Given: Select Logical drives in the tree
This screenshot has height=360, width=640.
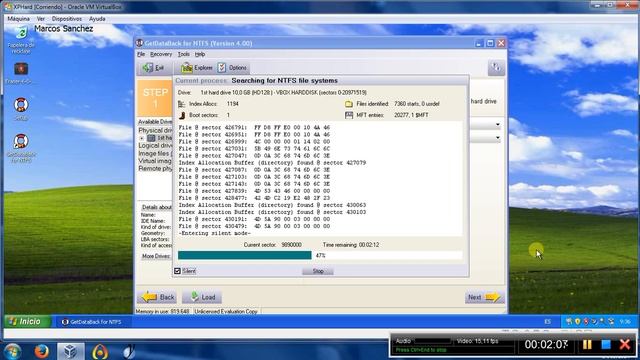Looking at the screenshot, I should pyautogui.click(x=155, y=145).
